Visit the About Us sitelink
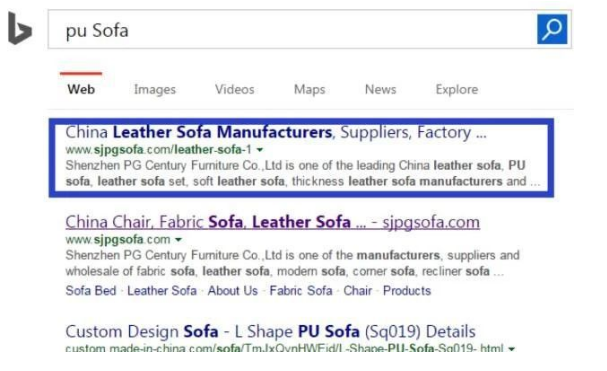 (x=233, y=290)
